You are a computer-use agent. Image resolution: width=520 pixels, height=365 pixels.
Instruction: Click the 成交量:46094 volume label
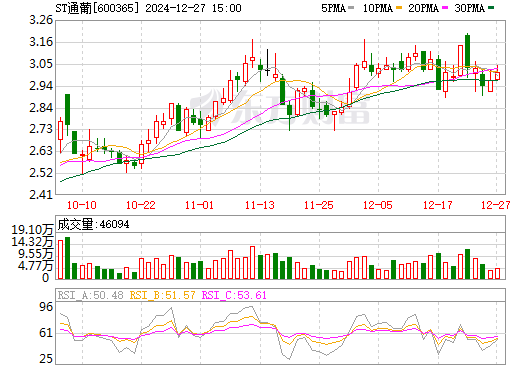tap(93, 224)
